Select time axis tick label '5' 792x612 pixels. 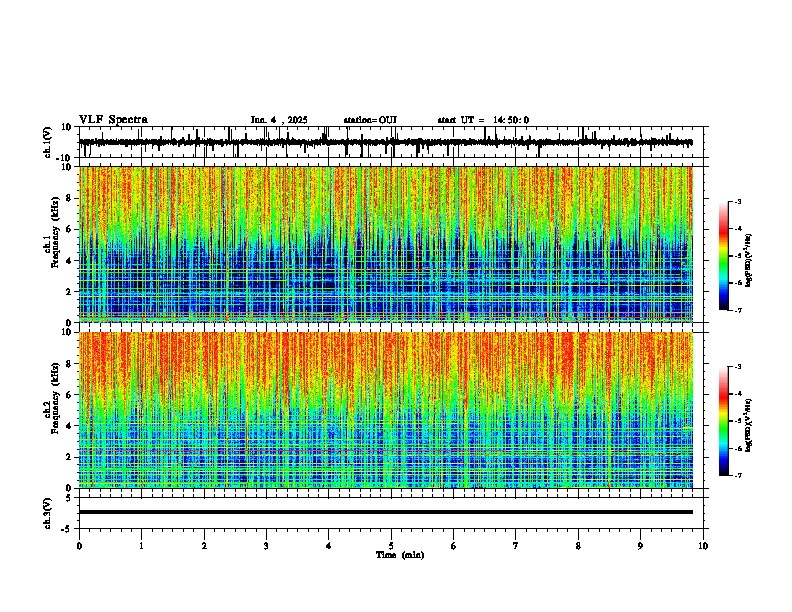[x=391, y=546]
